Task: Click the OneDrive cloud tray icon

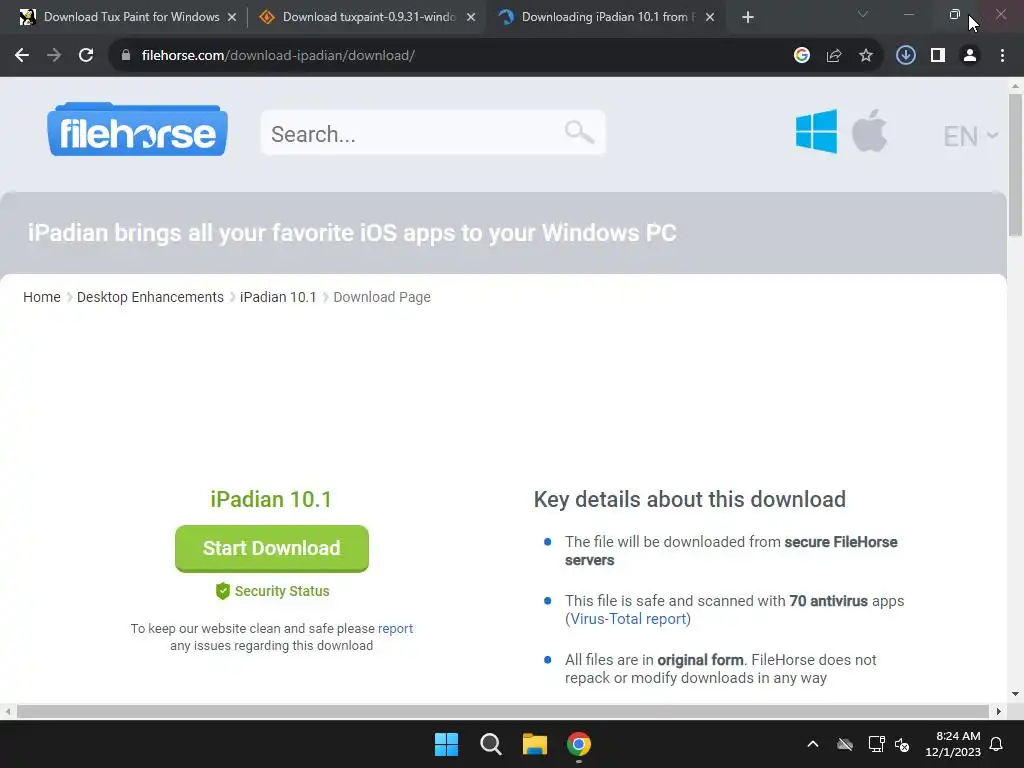Action: point(845,744)
